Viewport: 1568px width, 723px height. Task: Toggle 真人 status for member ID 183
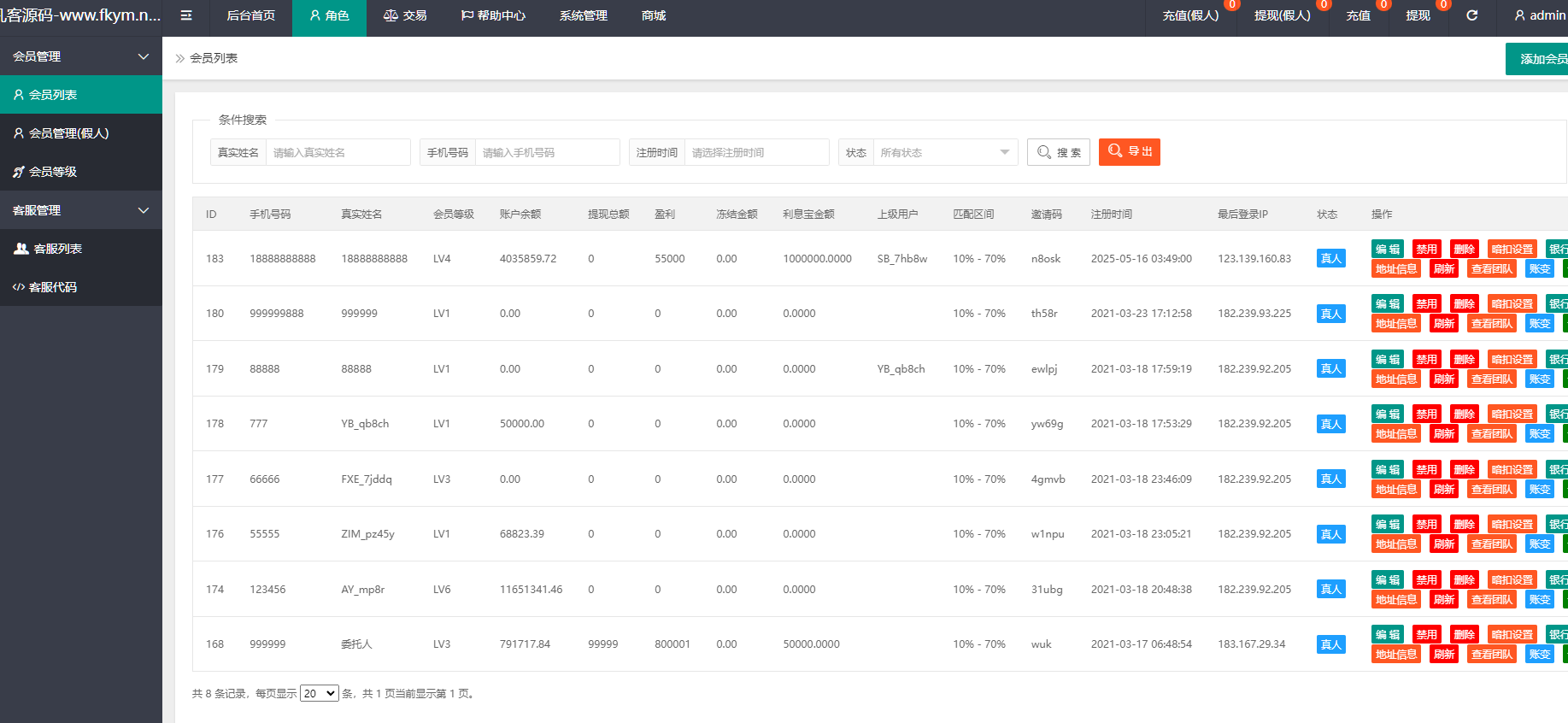1330,259
